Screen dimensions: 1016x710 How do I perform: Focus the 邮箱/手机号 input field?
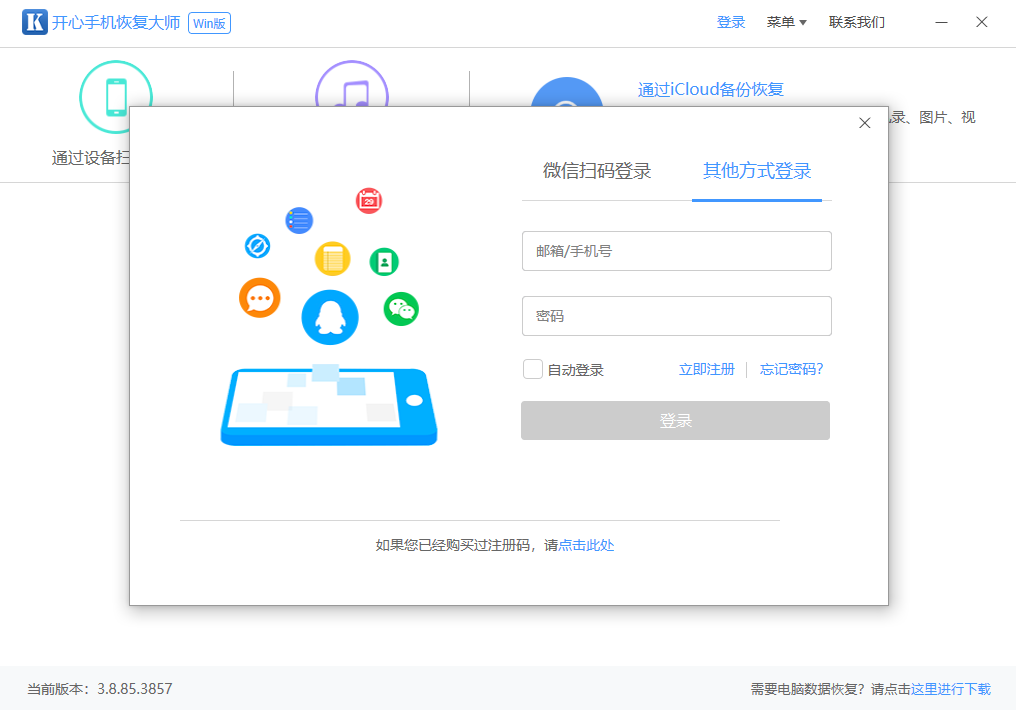click(676, 251)
